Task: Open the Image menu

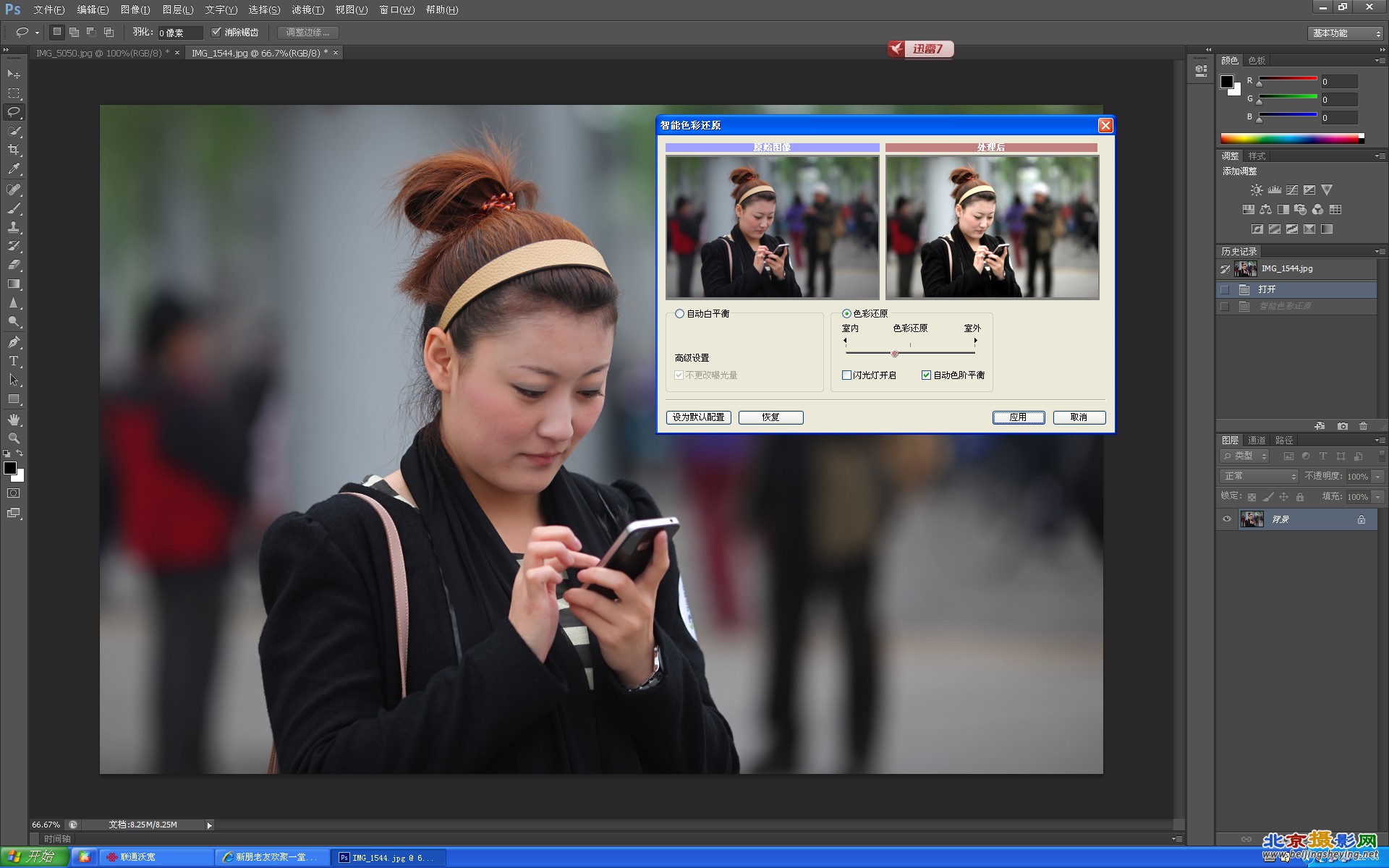Action: 135,9
